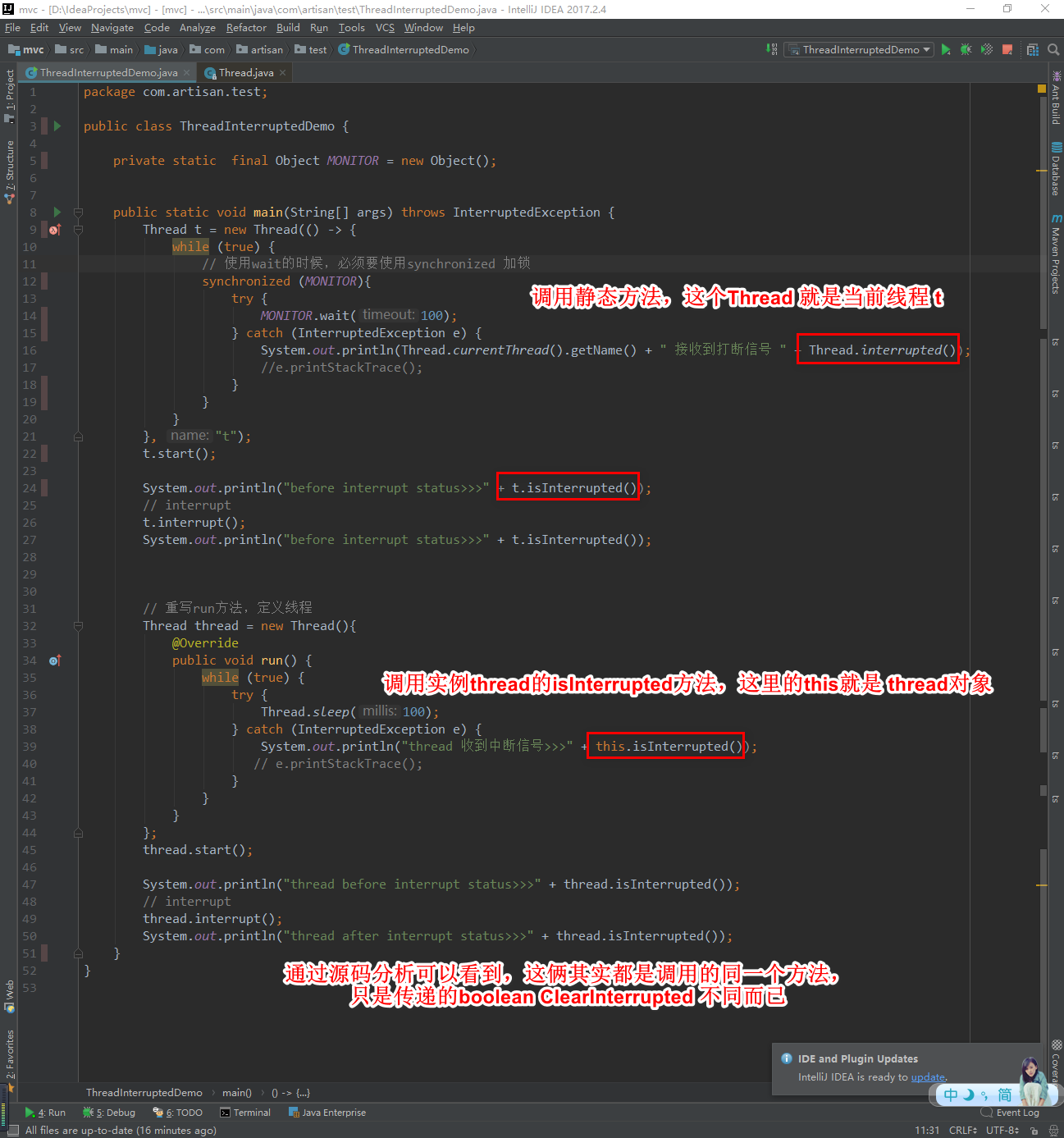Click the Make Project build icon
This screenshot has width=1064, height=1138.
[772, 49]
